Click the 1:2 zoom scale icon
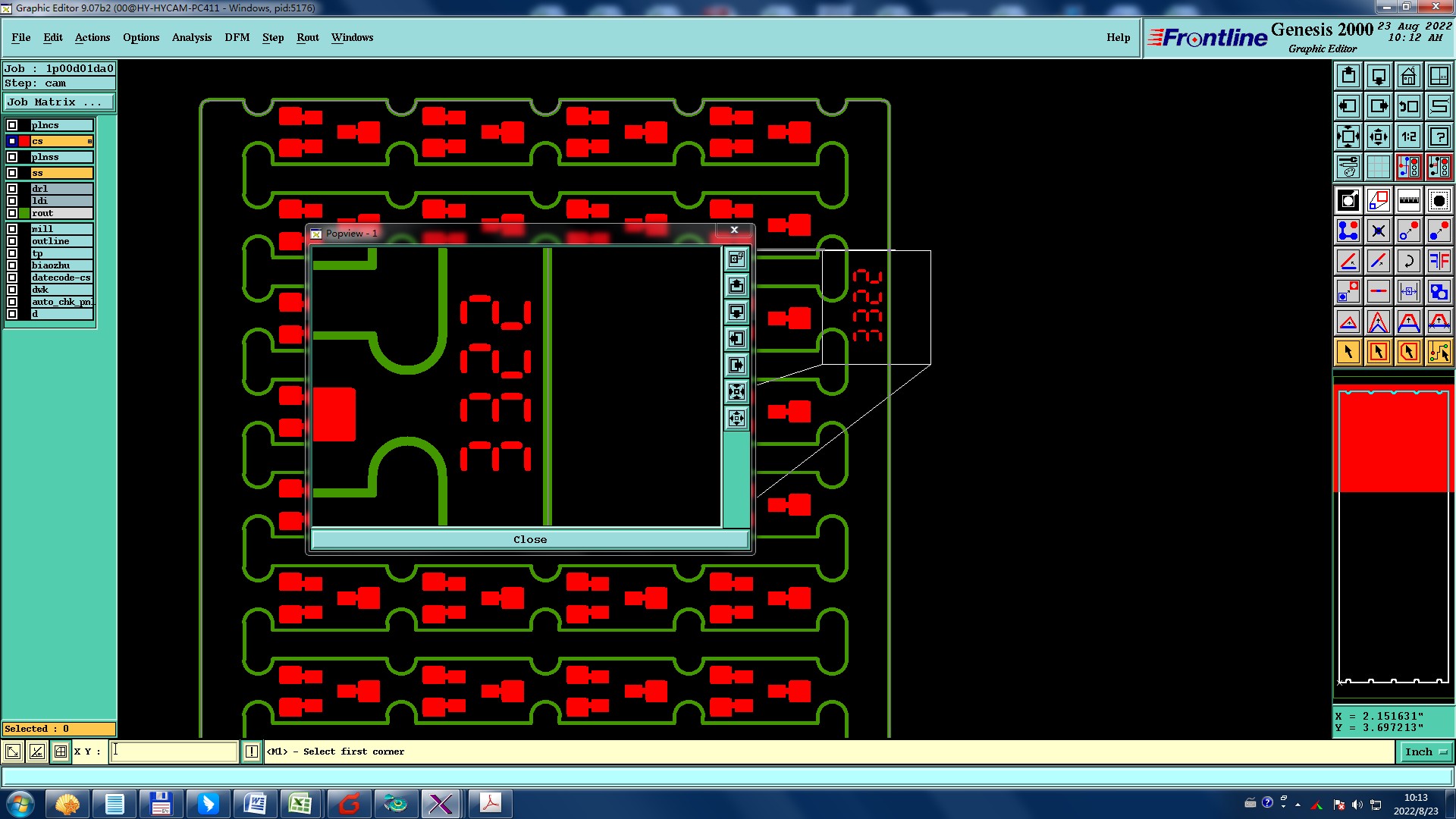The width and height of the screenshot is (1456, 819). click(1409, 136)
